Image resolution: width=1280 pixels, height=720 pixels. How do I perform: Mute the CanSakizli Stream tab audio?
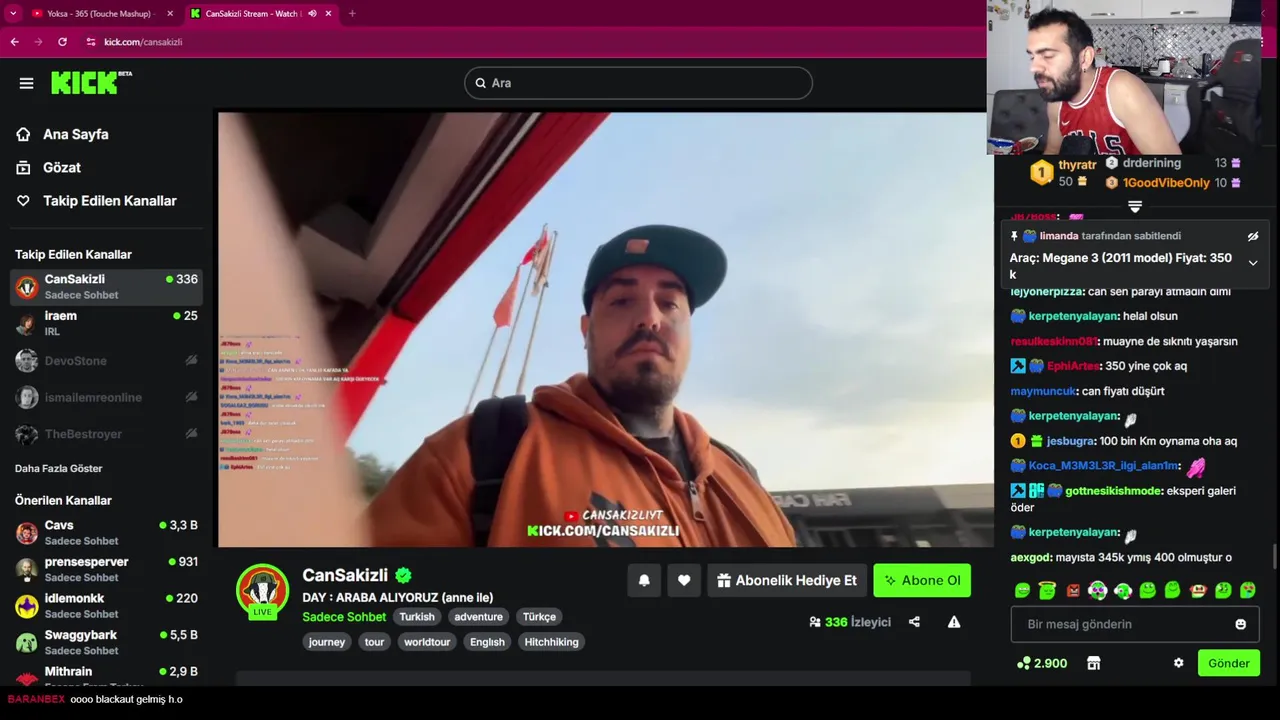tap(312, 13)
